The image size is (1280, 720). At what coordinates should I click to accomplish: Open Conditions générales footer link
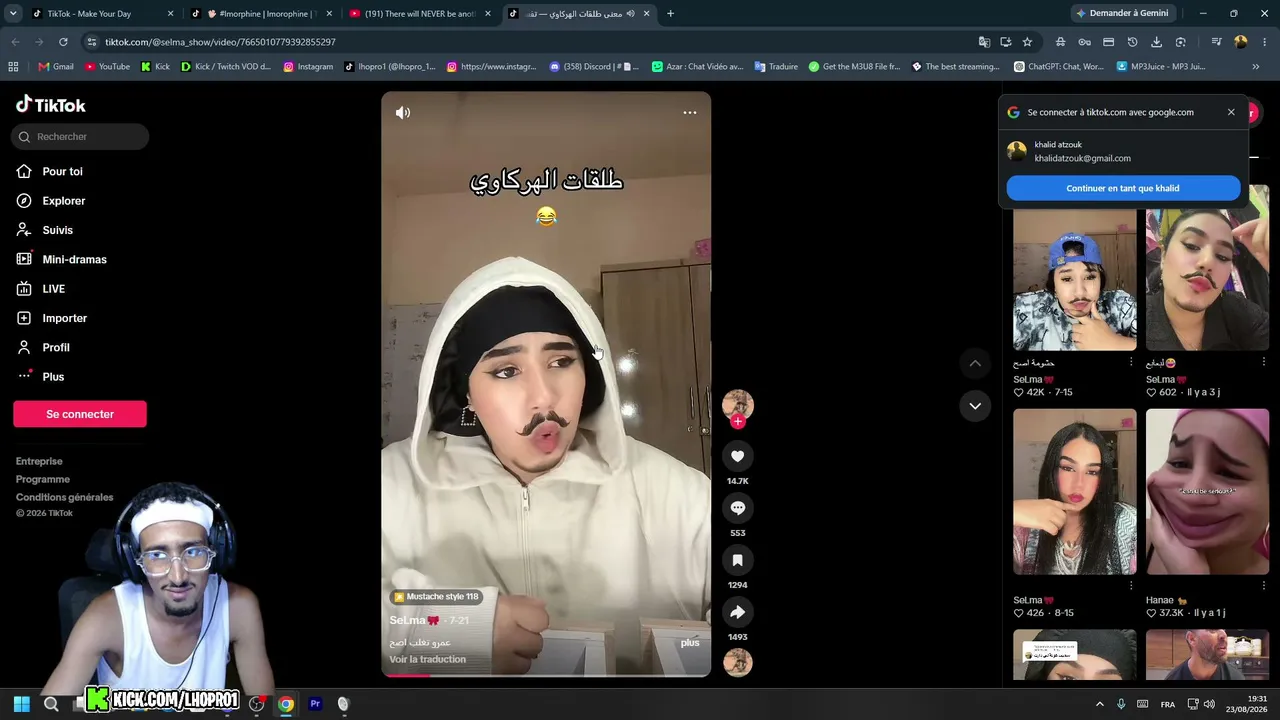(x=65, y=497)
